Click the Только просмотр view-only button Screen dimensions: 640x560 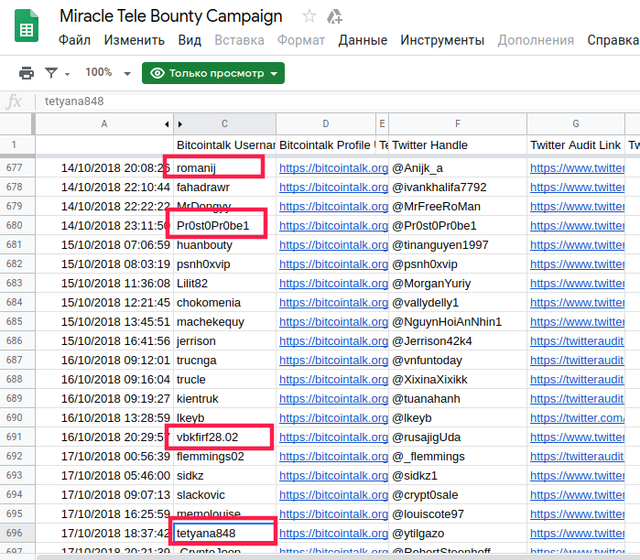pos(213,73)
